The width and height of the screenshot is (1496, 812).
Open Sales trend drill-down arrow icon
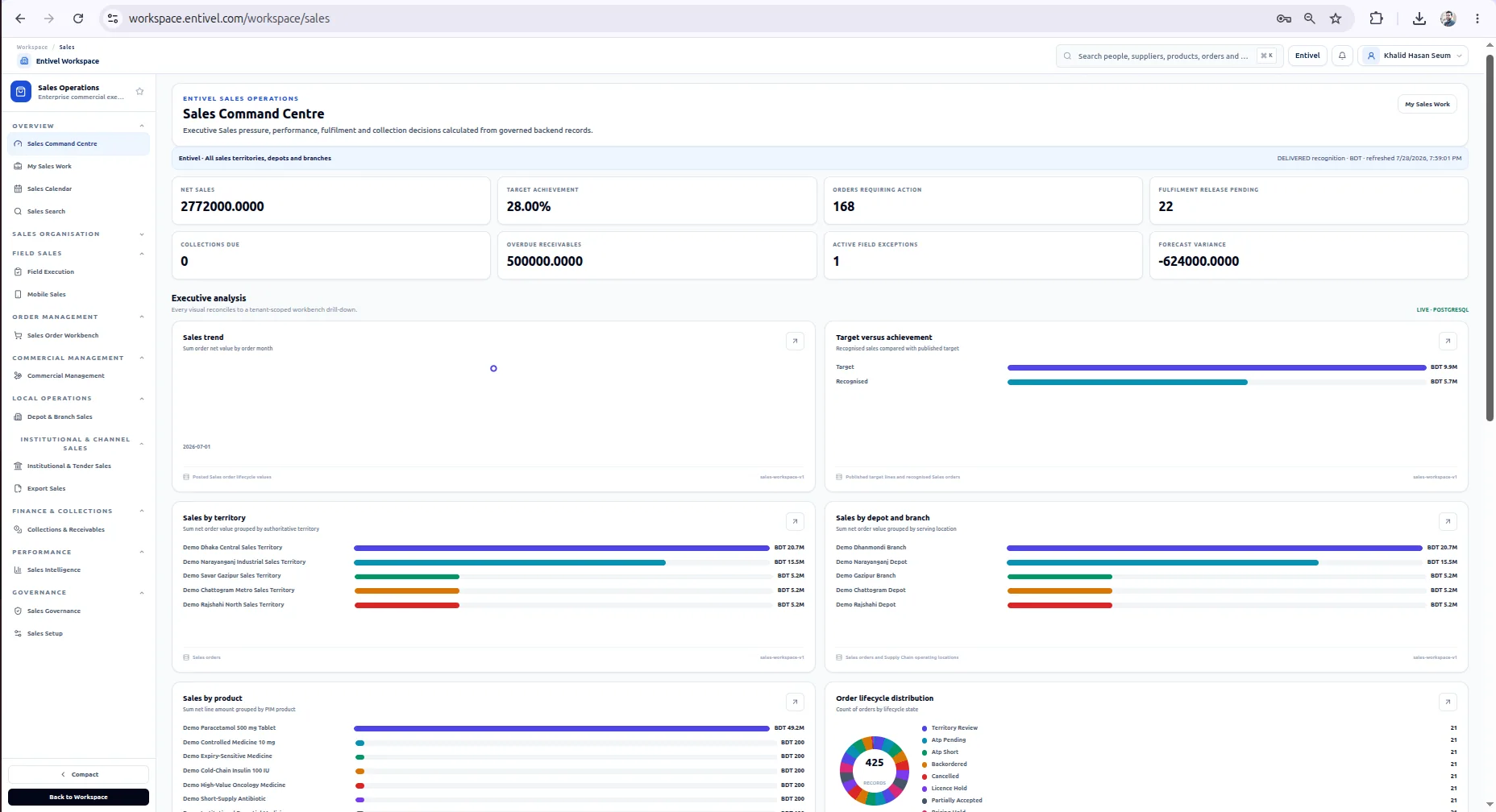coord(795,341)
